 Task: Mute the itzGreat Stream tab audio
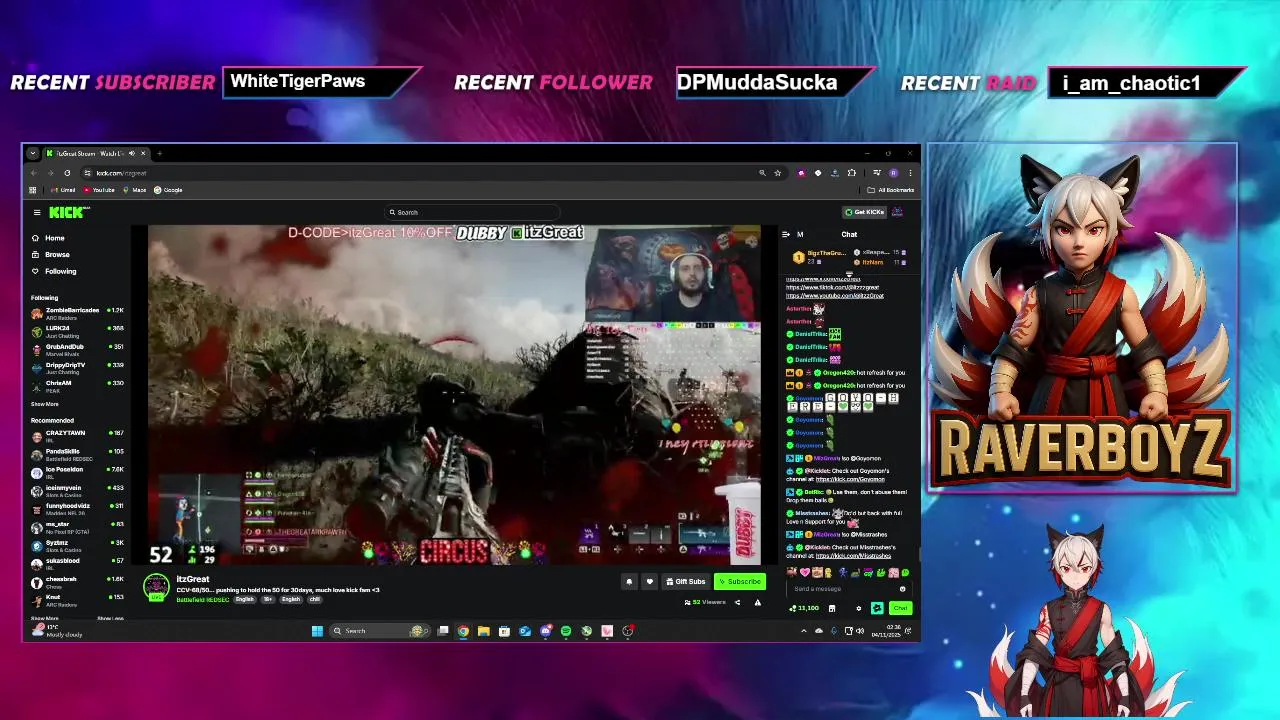pos(131,154)
